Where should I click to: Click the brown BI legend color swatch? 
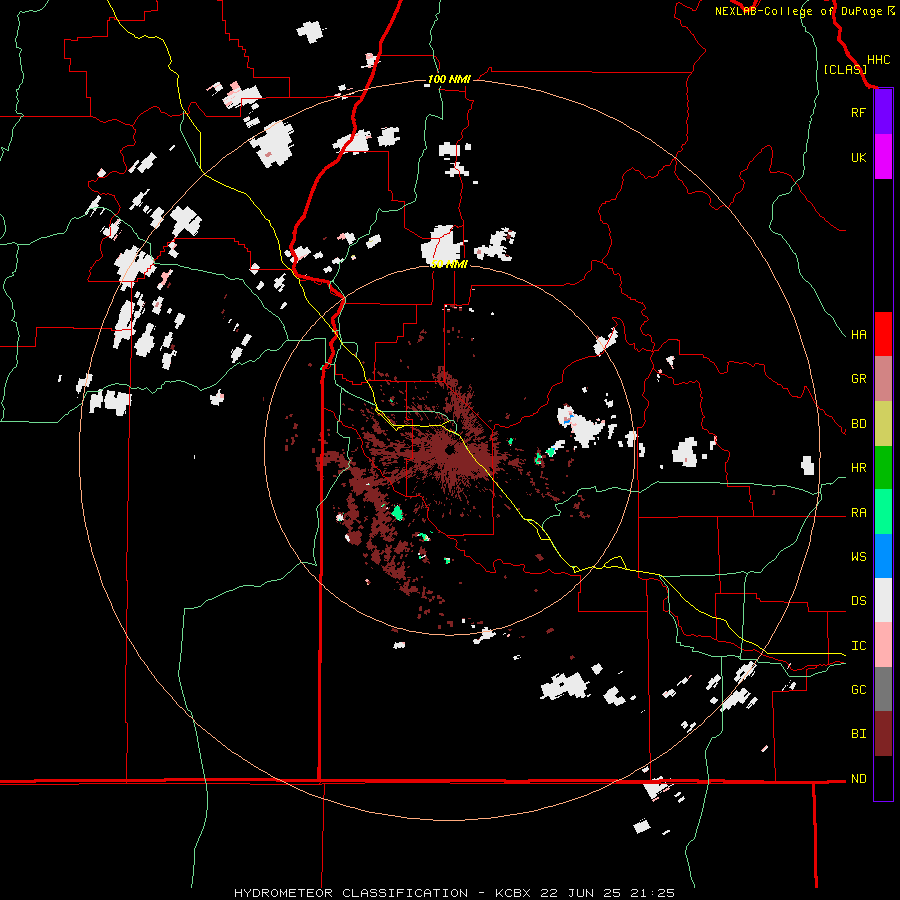883,734
